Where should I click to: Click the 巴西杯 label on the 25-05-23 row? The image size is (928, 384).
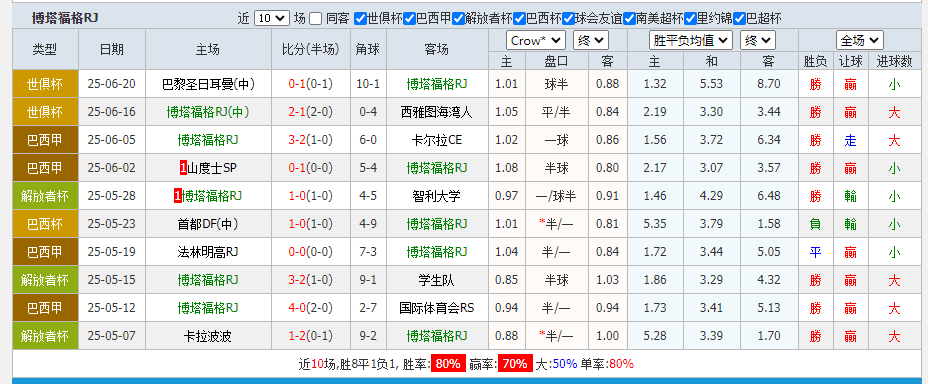tap(45, 224)
